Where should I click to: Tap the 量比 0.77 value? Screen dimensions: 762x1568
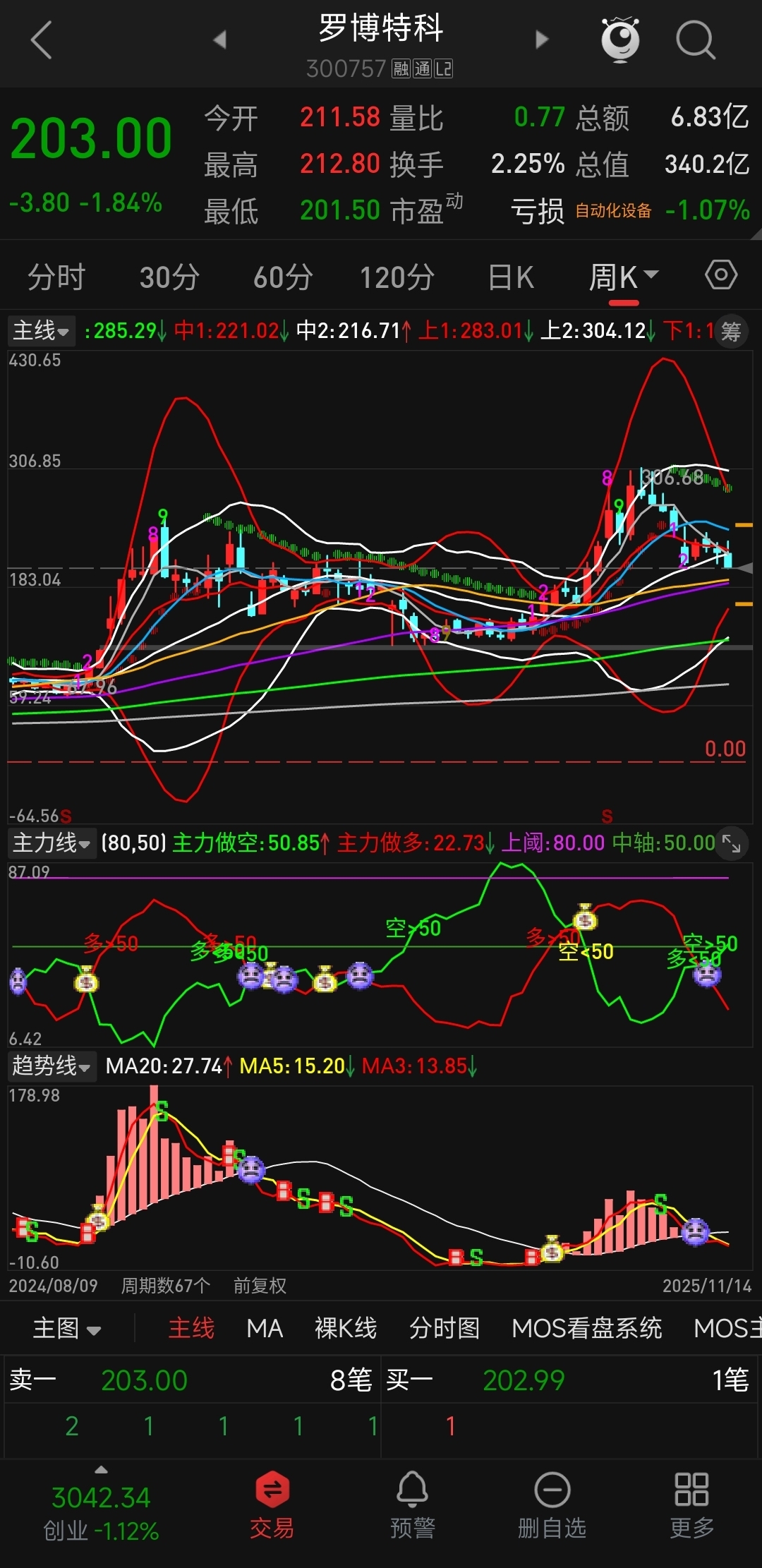(540, 117)
